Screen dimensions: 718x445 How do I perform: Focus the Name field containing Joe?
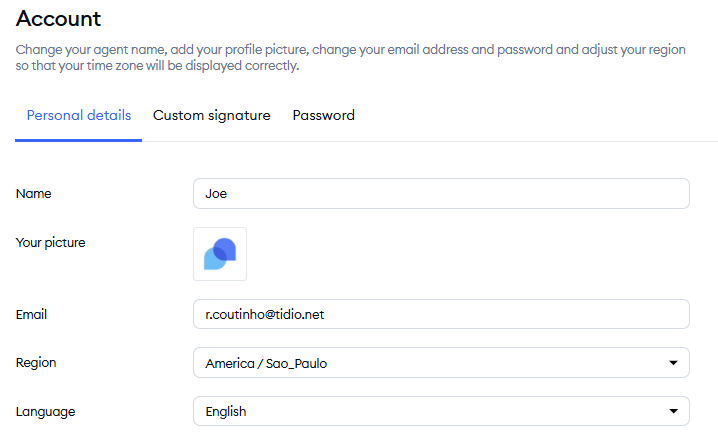(441, 194)
